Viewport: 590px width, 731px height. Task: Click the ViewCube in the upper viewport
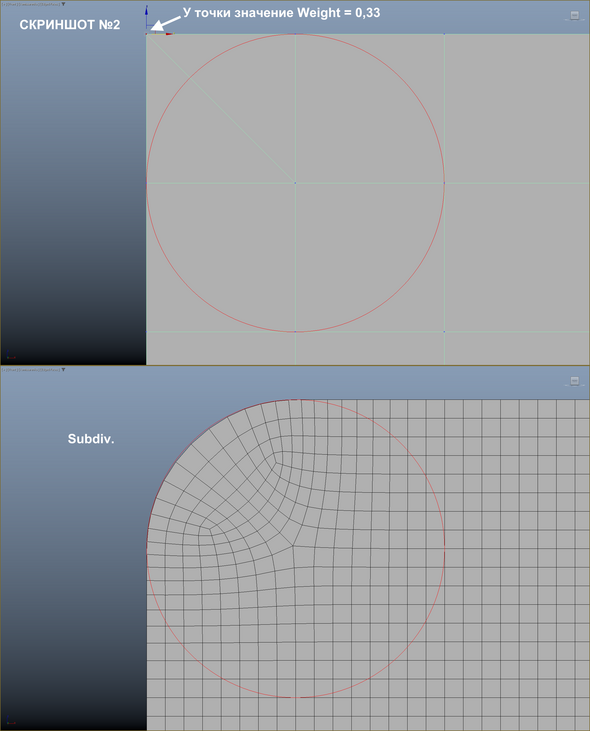click(575, 16)
